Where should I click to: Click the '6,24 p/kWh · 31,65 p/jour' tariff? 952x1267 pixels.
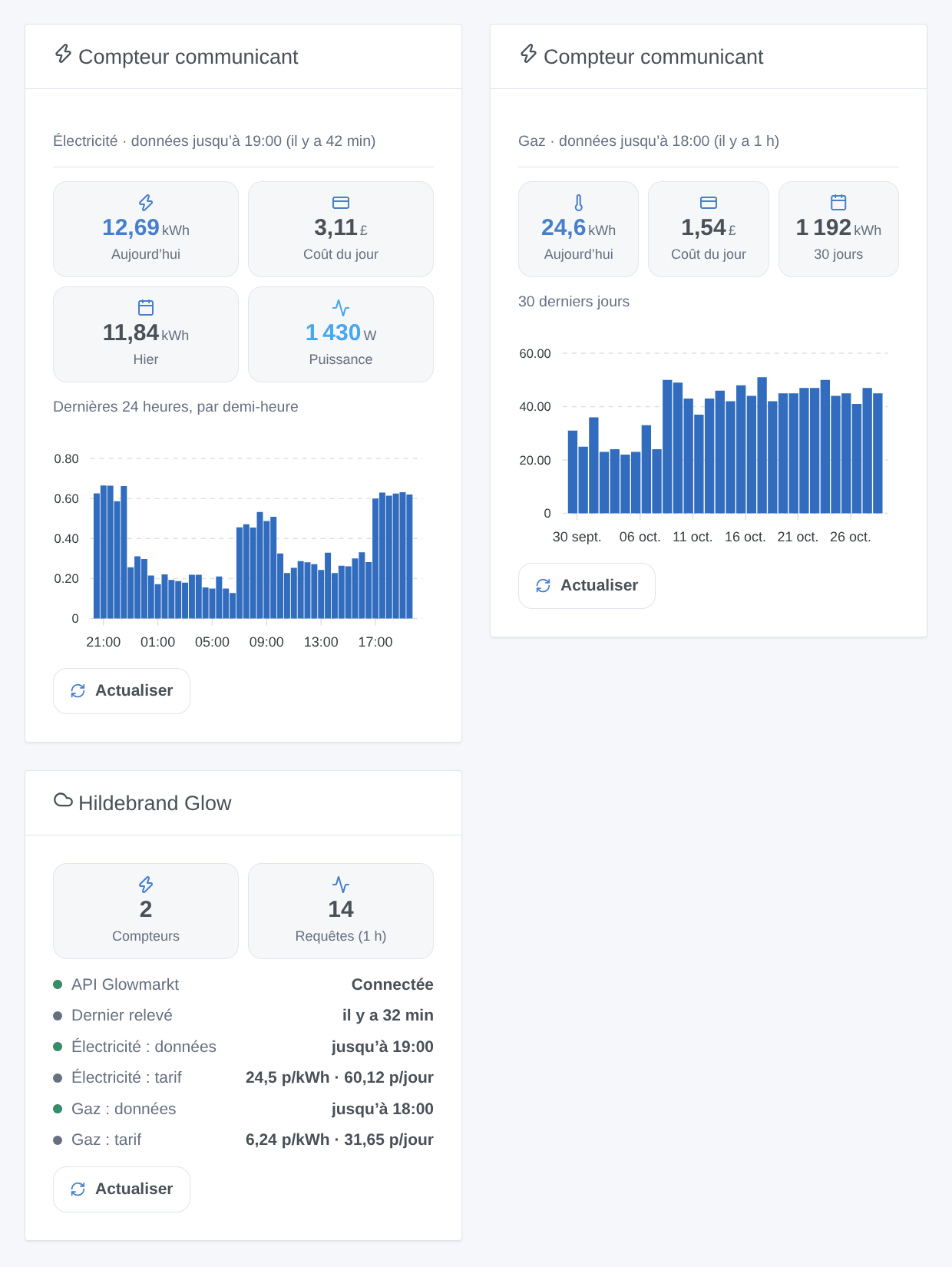(x=339, y=1140)
